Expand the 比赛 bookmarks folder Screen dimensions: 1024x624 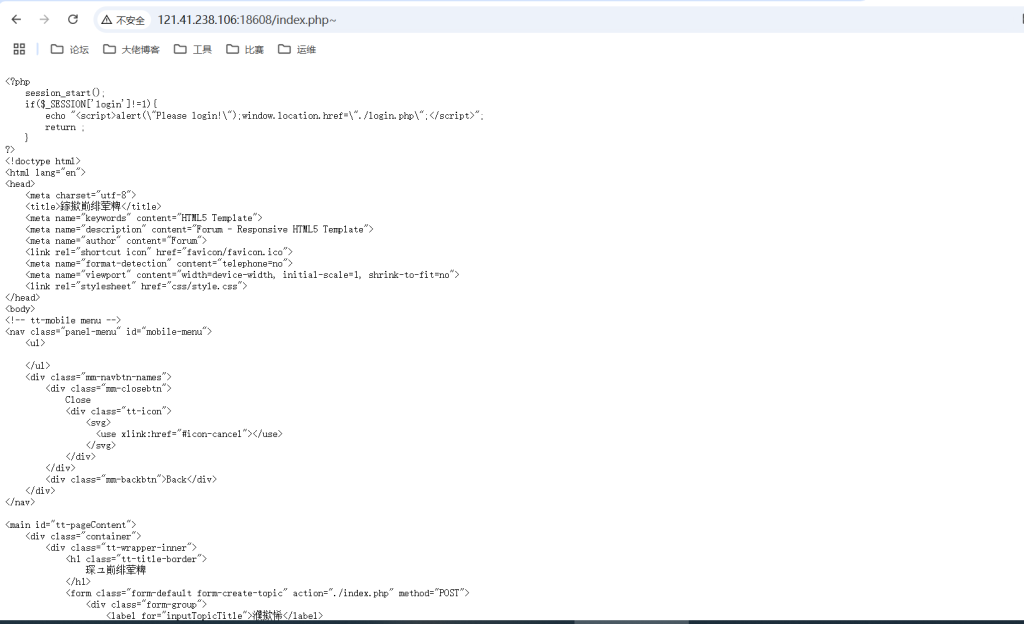point(245,49)
